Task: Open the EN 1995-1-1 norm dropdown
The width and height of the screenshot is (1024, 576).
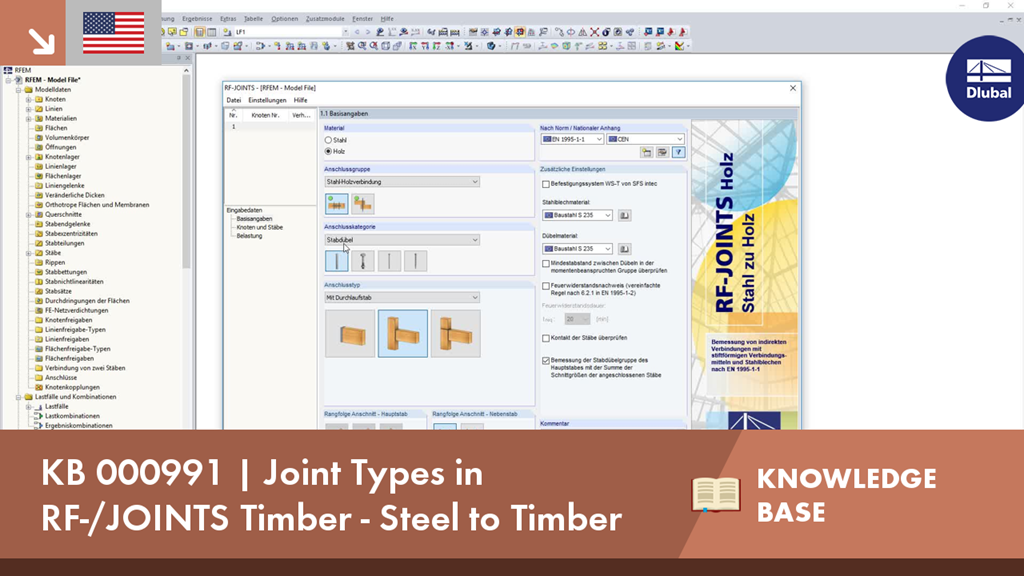Action: [x=572, y=139]
